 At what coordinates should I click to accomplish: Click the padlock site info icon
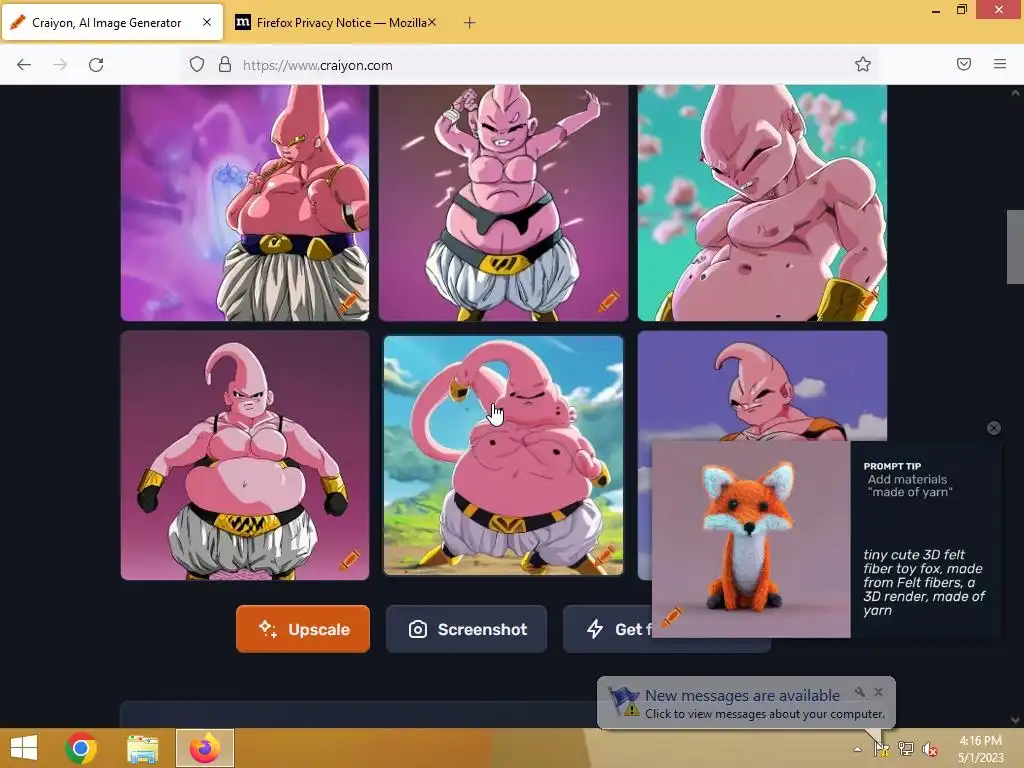point(225,65)
